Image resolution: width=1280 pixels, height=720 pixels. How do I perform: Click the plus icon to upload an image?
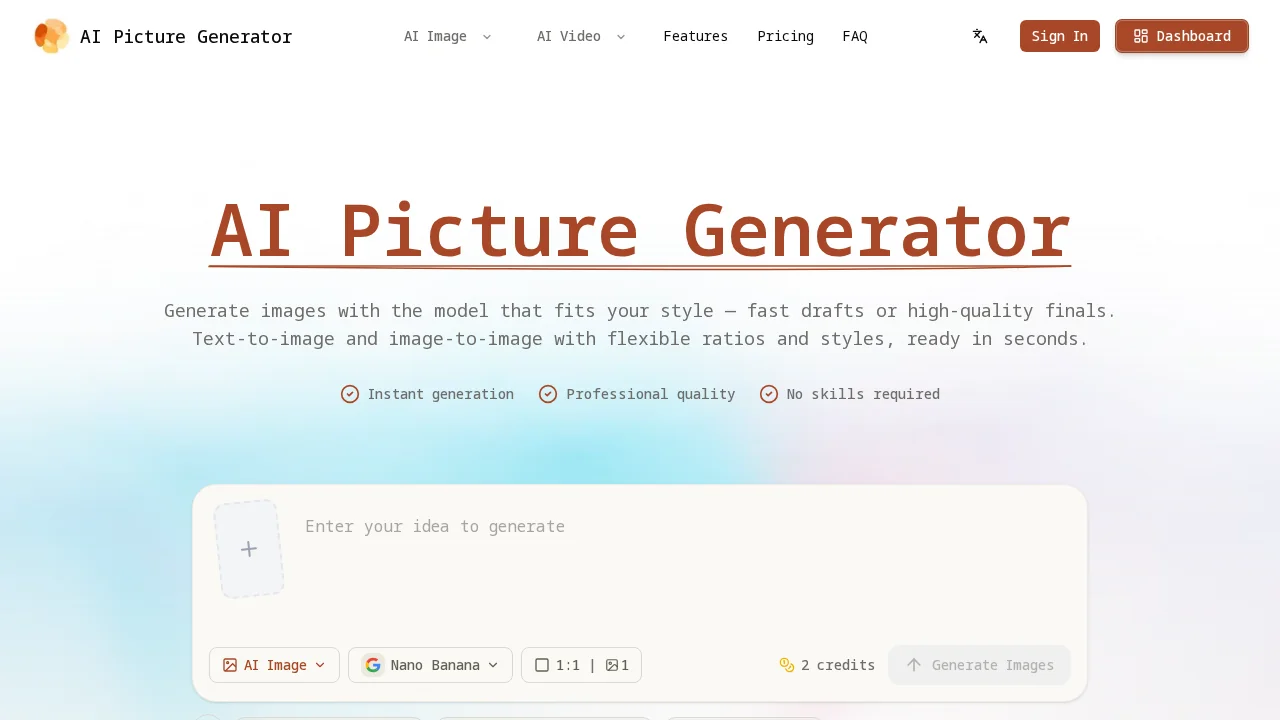tap(248, 549)
